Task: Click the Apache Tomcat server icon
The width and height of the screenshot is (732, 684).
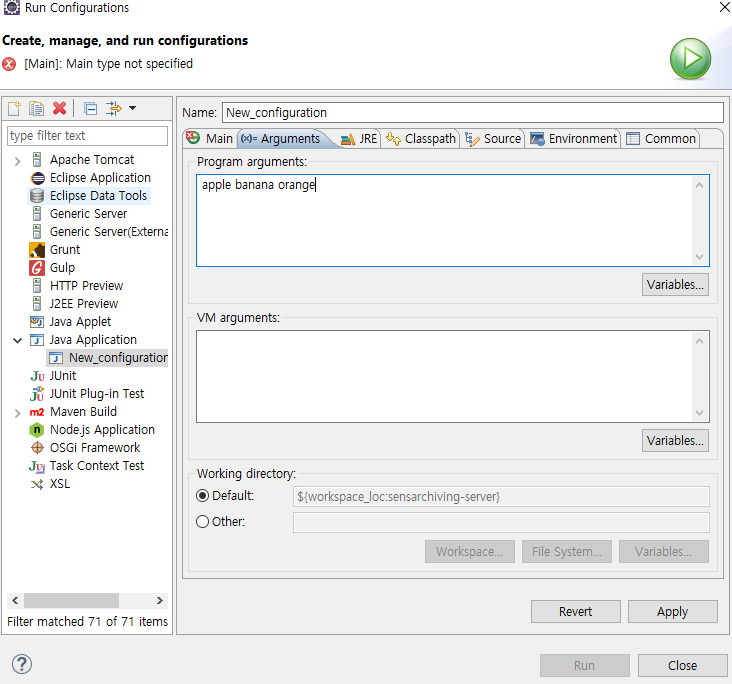Action: [x=37, y=160]
